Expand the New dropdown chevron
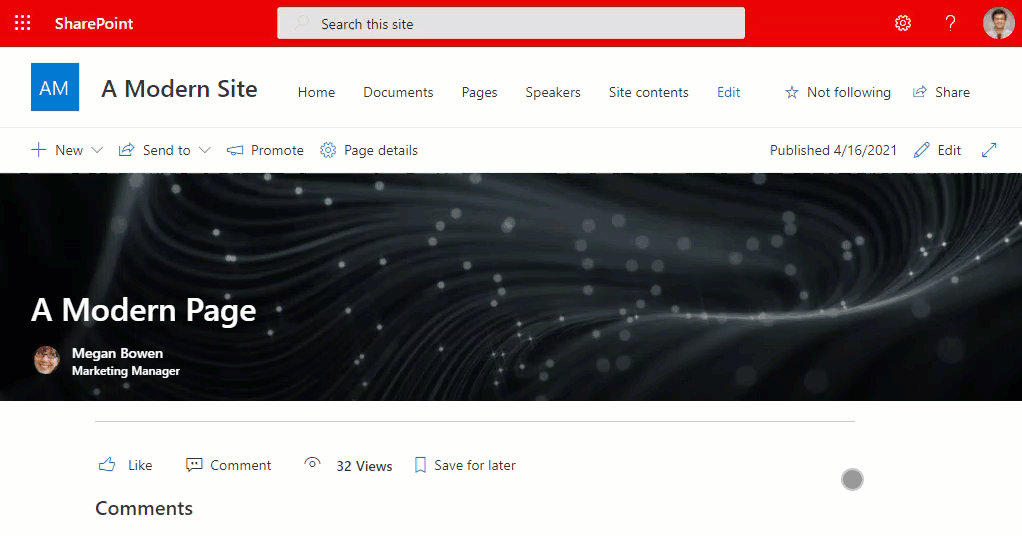1022x536 pixels. coord(97,151)
